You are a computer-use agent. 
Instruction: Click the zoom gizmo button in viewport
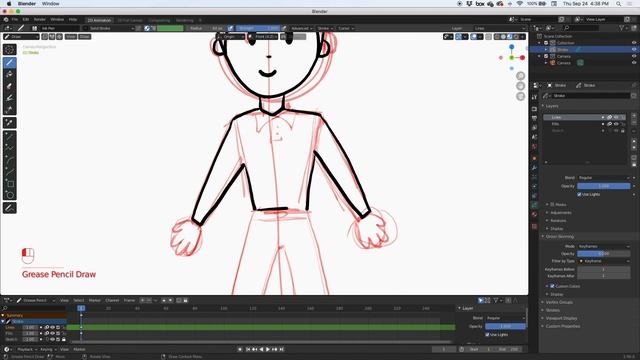(x=520, y=76)
